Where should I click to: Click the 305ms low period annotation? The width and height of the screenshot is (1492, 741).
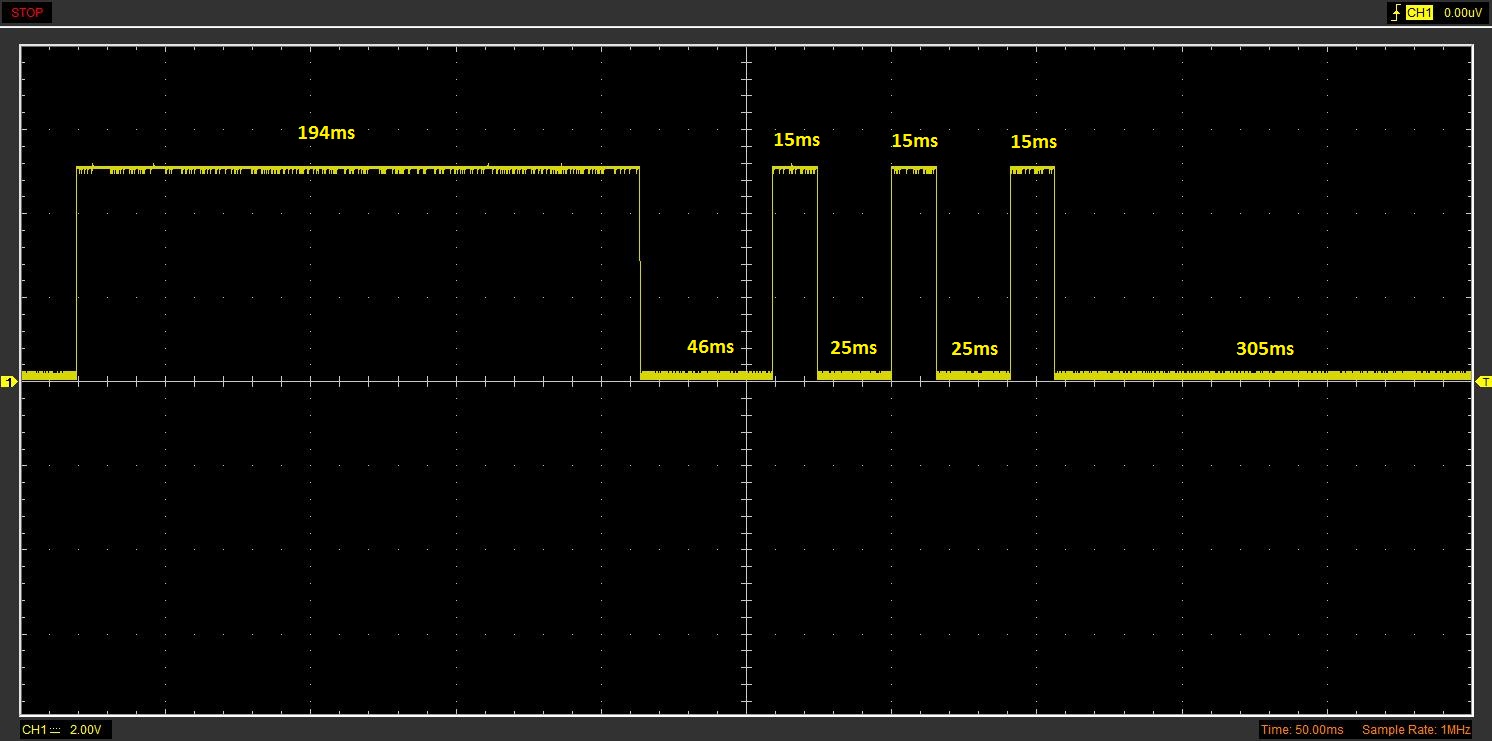click(1265, 349)
